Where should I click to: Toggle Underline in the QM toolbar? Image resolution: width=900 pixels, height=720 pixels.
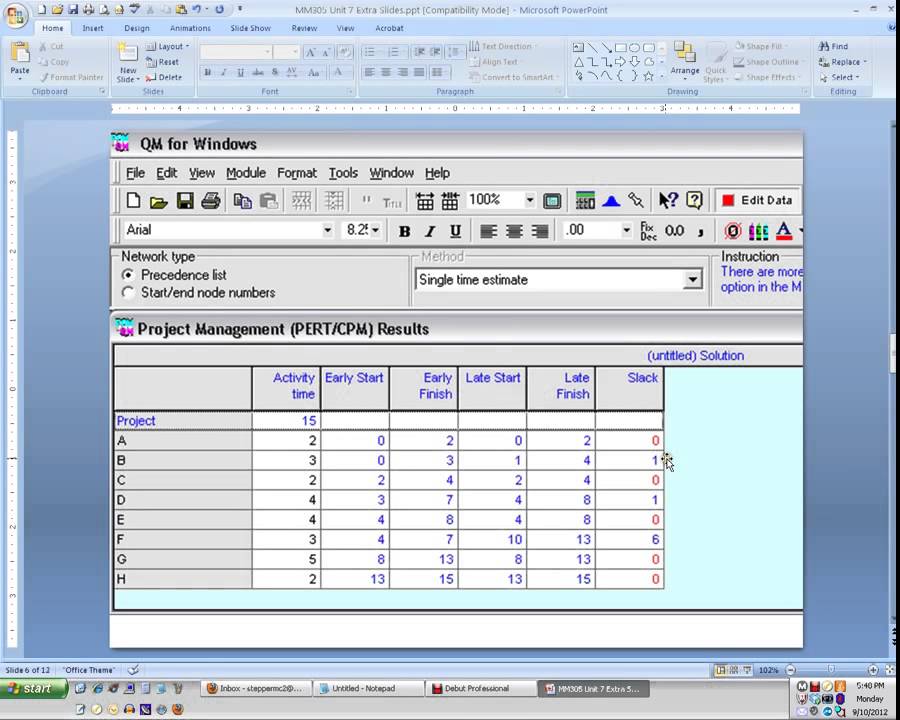point(455,231)
